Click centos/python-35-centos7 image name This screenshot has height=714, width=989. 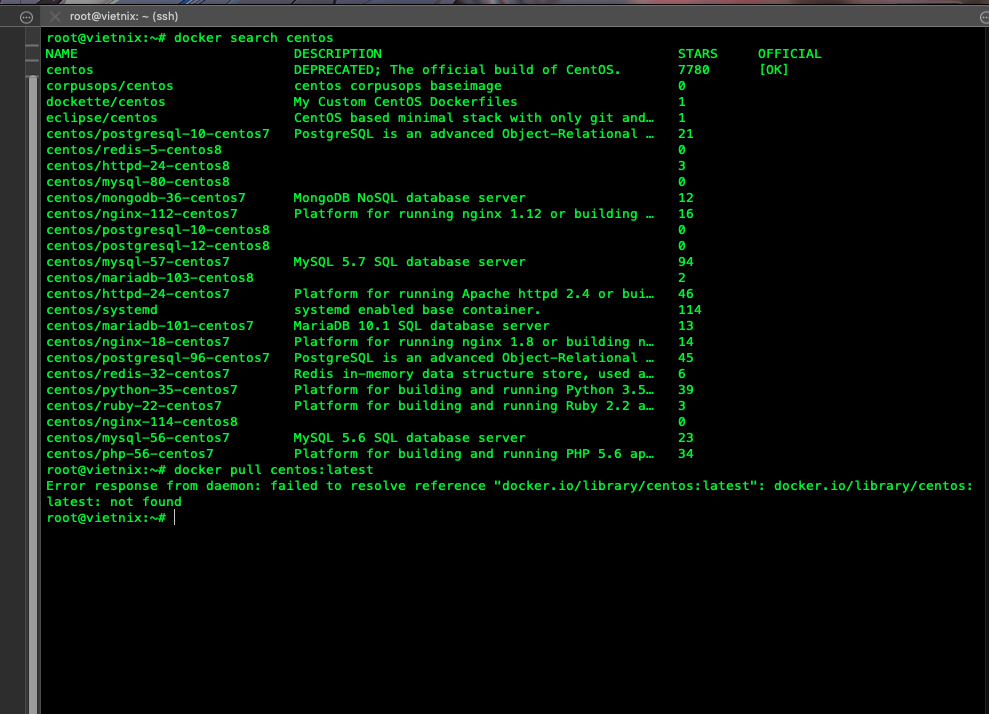(x=142, y=390)
